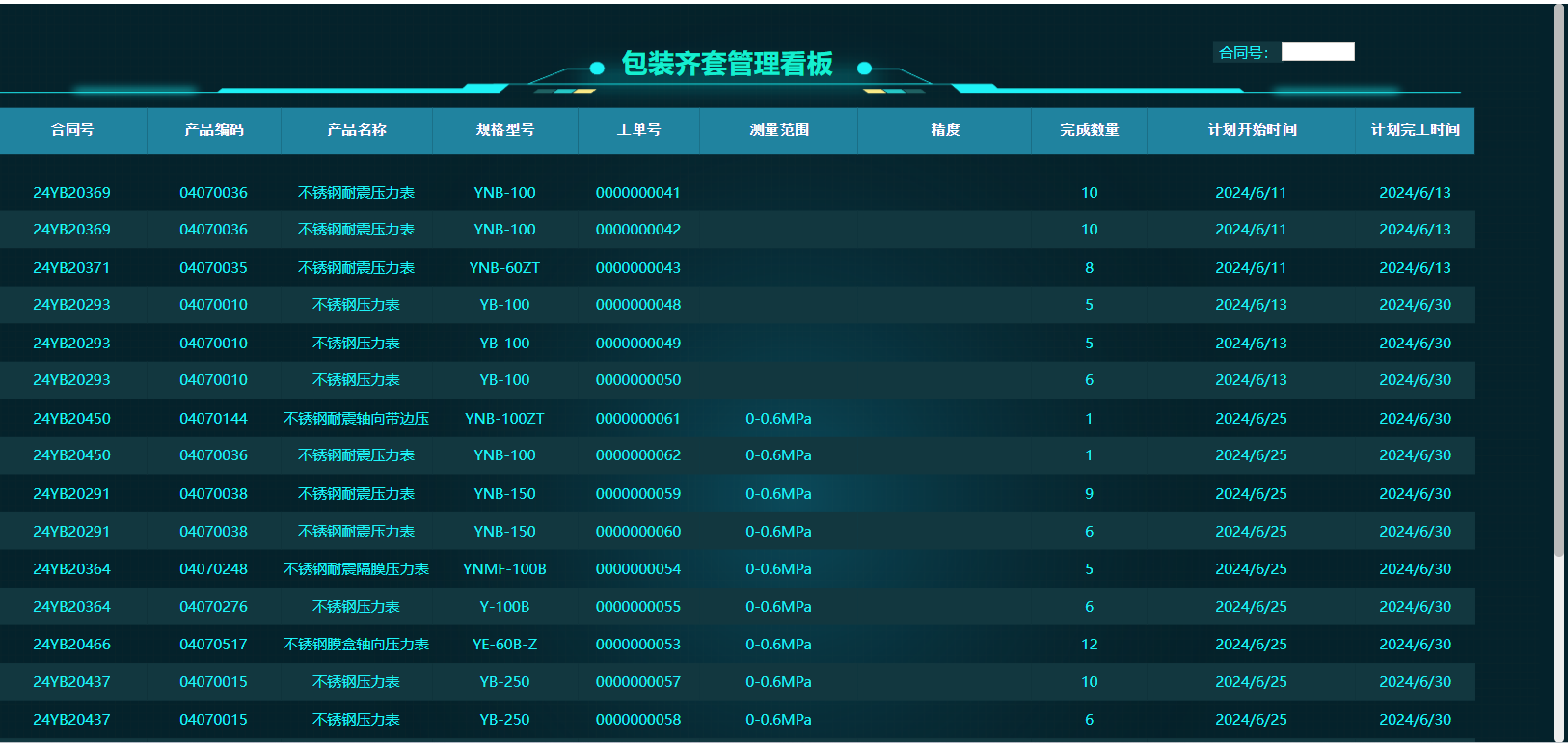Screen dimensions: 1568x743
Task: Select the YNB-60ZT model cell
Action: [x=504, y=268]
